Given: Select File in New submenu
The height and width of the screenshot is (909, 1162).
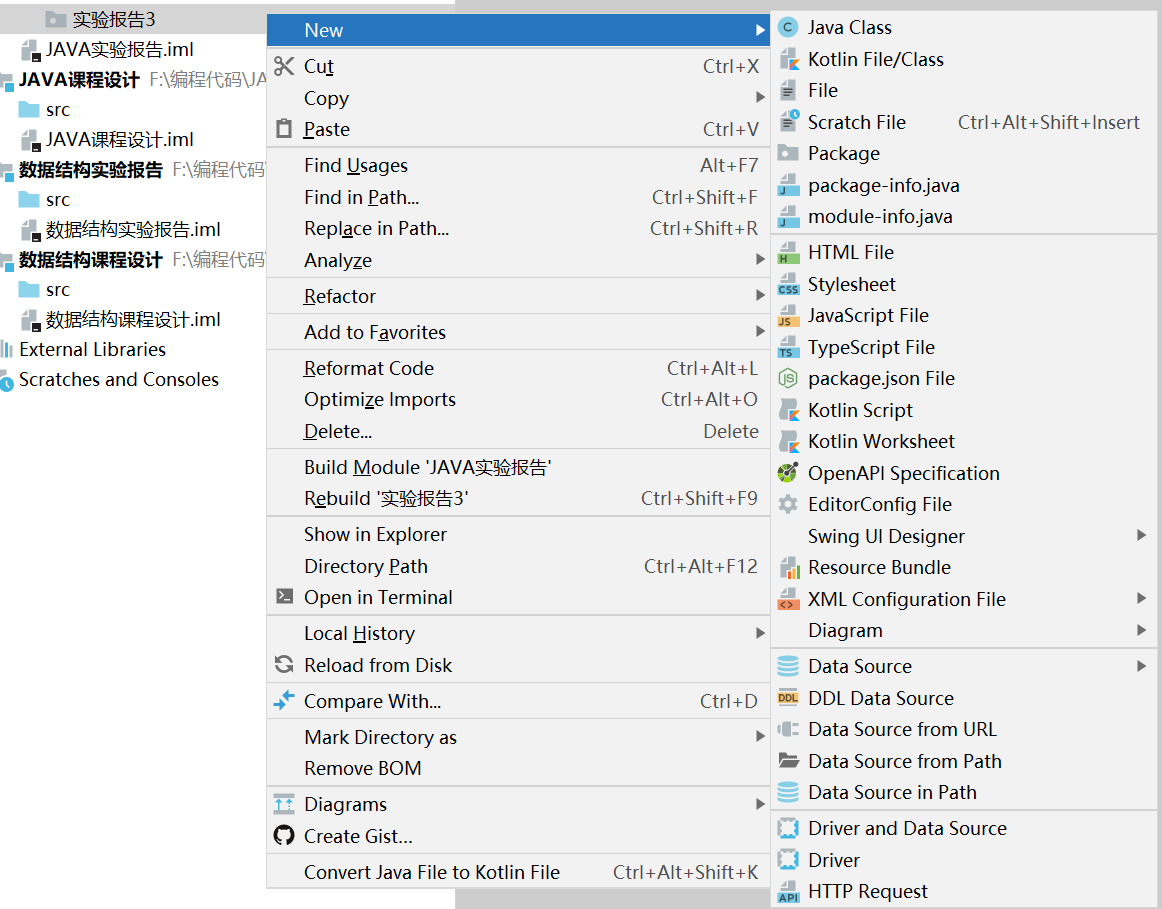Looking at the screenshot, I should (x=964, y=90).
